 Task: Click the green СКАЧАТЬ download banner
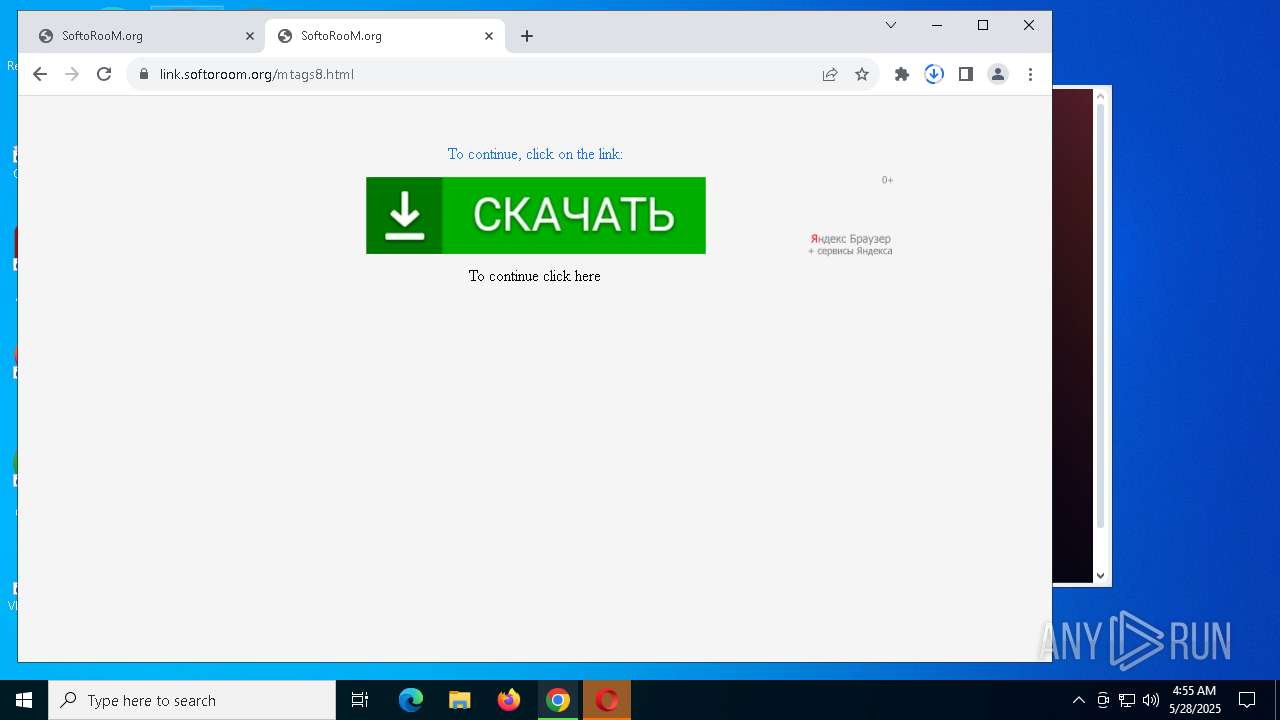(536, 215)
